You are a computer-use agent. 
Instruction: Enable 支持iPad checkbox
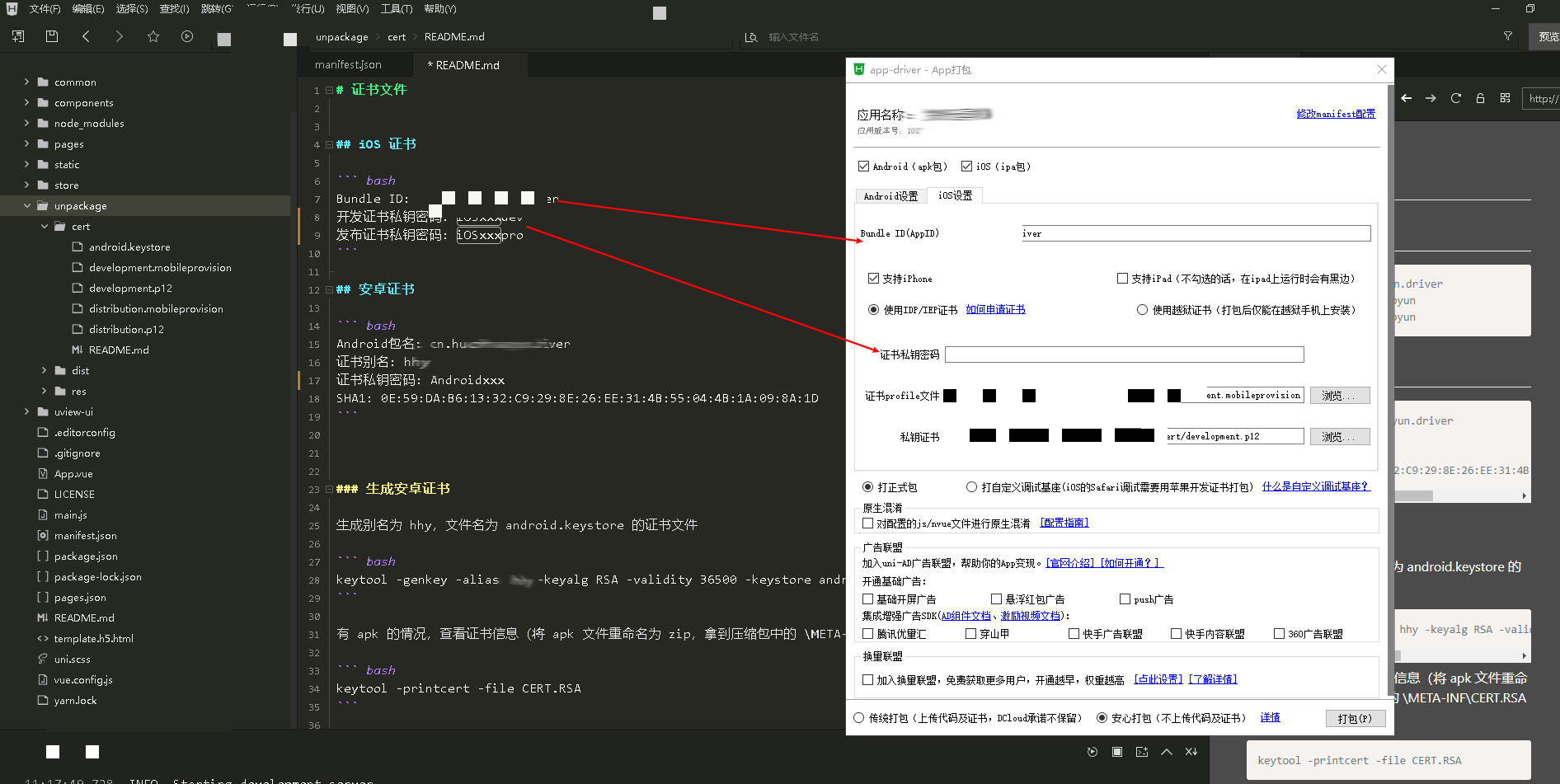1122,279
